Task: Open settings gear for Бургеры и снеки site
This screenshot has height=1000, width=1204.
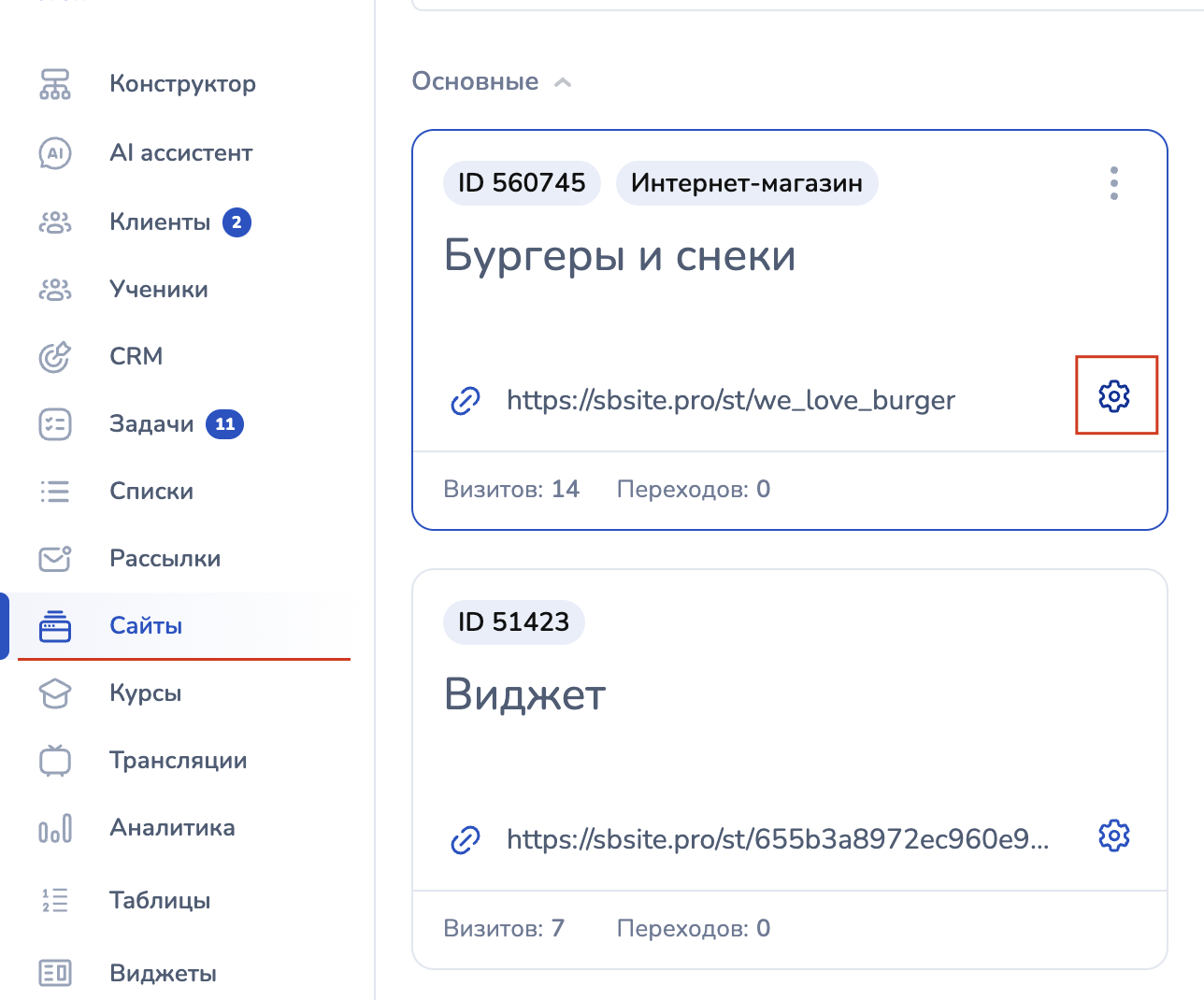Action: 1114,396
